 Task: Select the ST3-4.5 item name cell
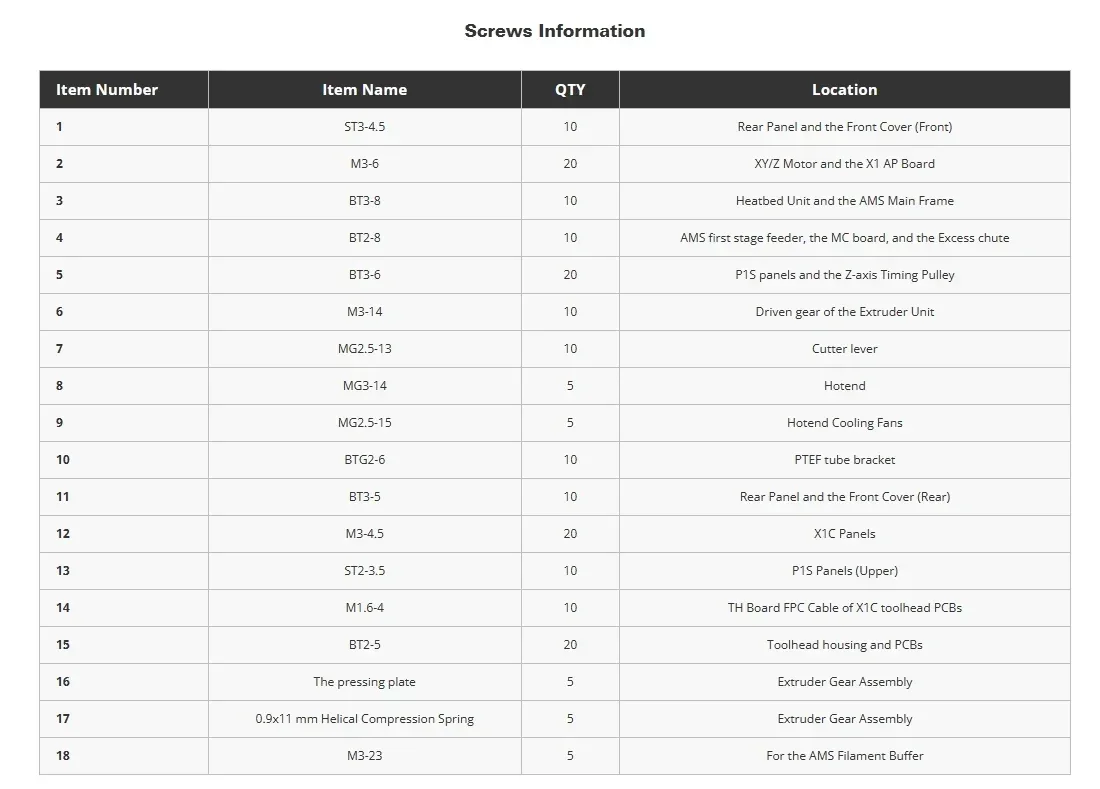tap(365, 127)
